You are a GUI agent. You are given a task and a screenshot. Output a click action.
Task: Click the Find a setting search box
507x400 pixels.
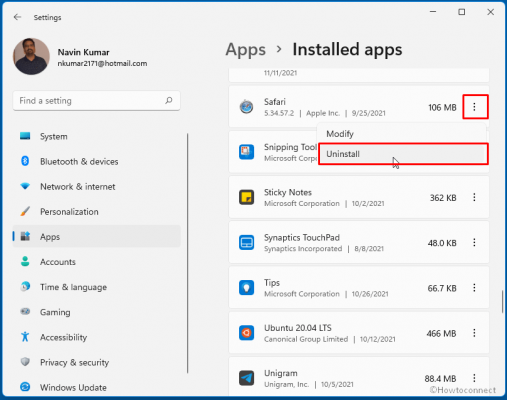click(x=97, y=100)
